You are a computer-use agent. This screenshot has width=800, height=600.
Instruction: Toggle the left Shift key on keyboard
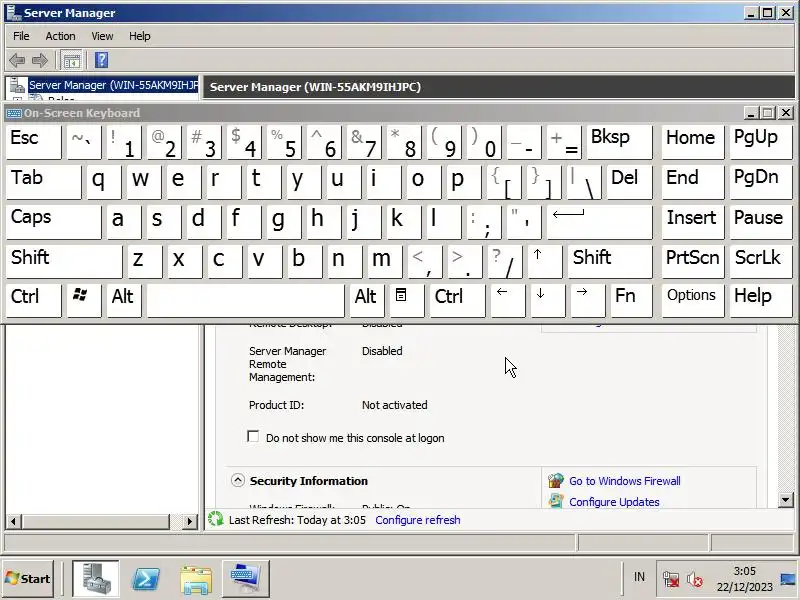[x=64, y=262]
